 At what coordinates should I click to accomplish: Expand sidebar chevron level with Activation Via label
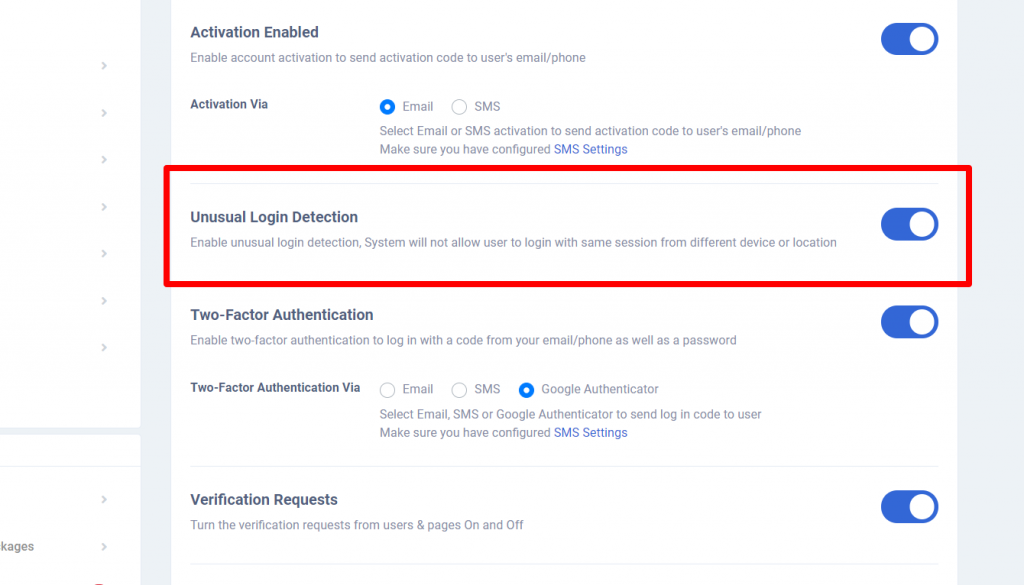pos(104,113)
